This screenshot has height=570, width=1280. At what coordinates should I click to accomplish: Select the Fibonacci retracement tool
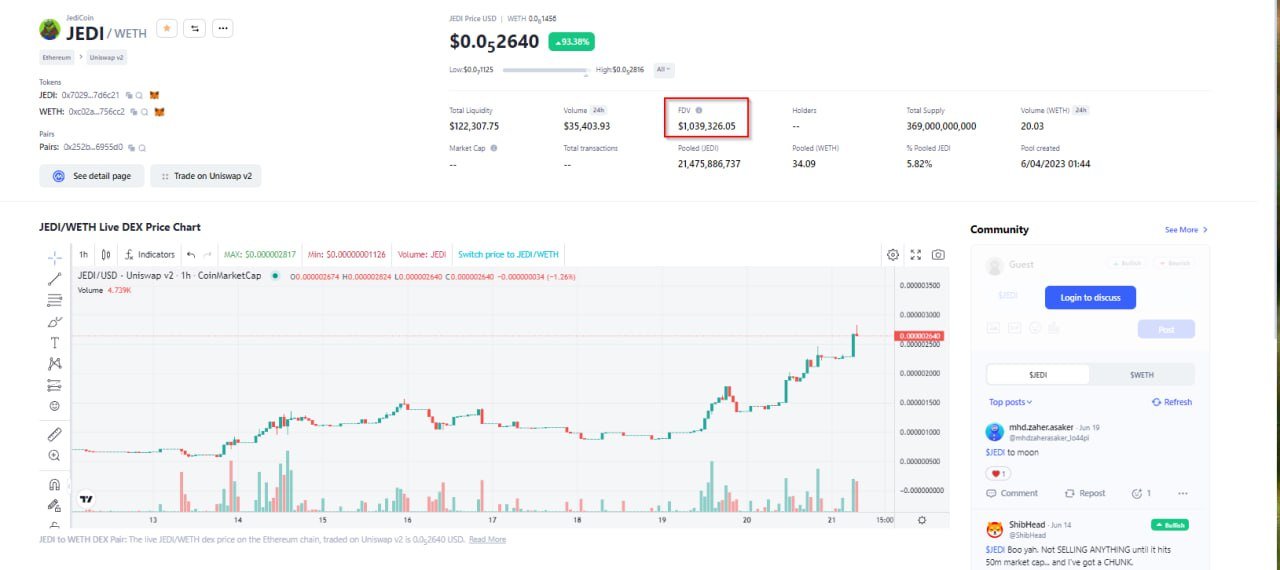tap(54, 299)
